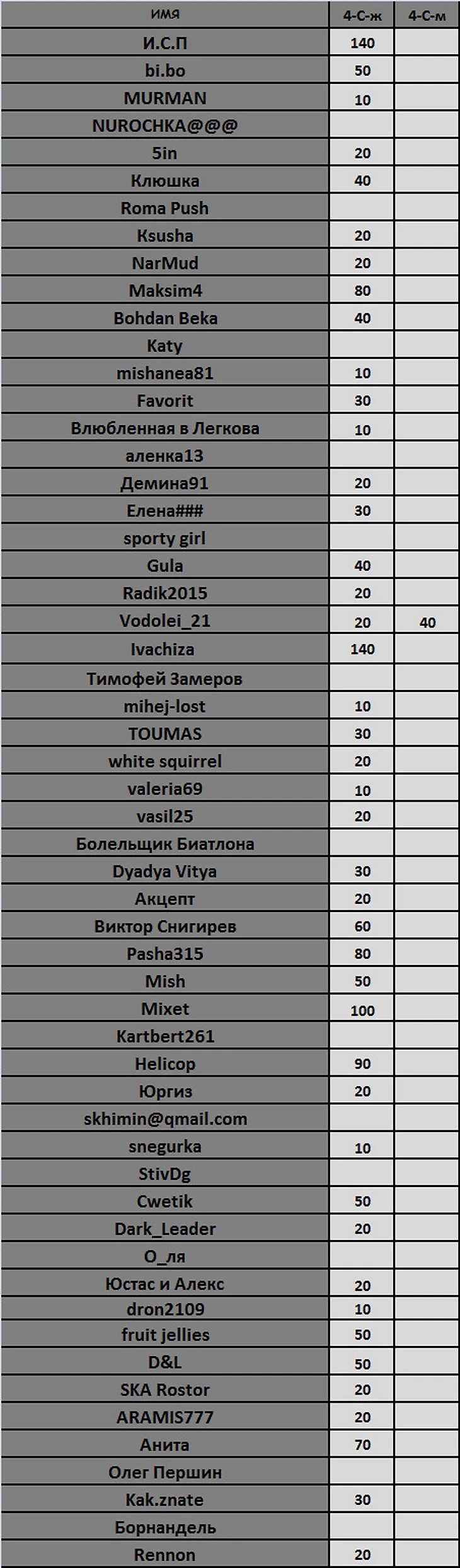The width and height of the screenshot is (460, 1568).
Task: Select the 'Виктор Снигирев' name cell
Action: 164,926
